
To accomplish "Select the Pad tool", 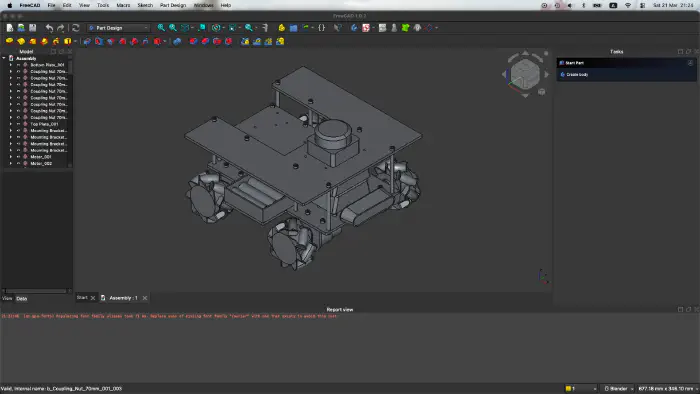I will point(9,41).
